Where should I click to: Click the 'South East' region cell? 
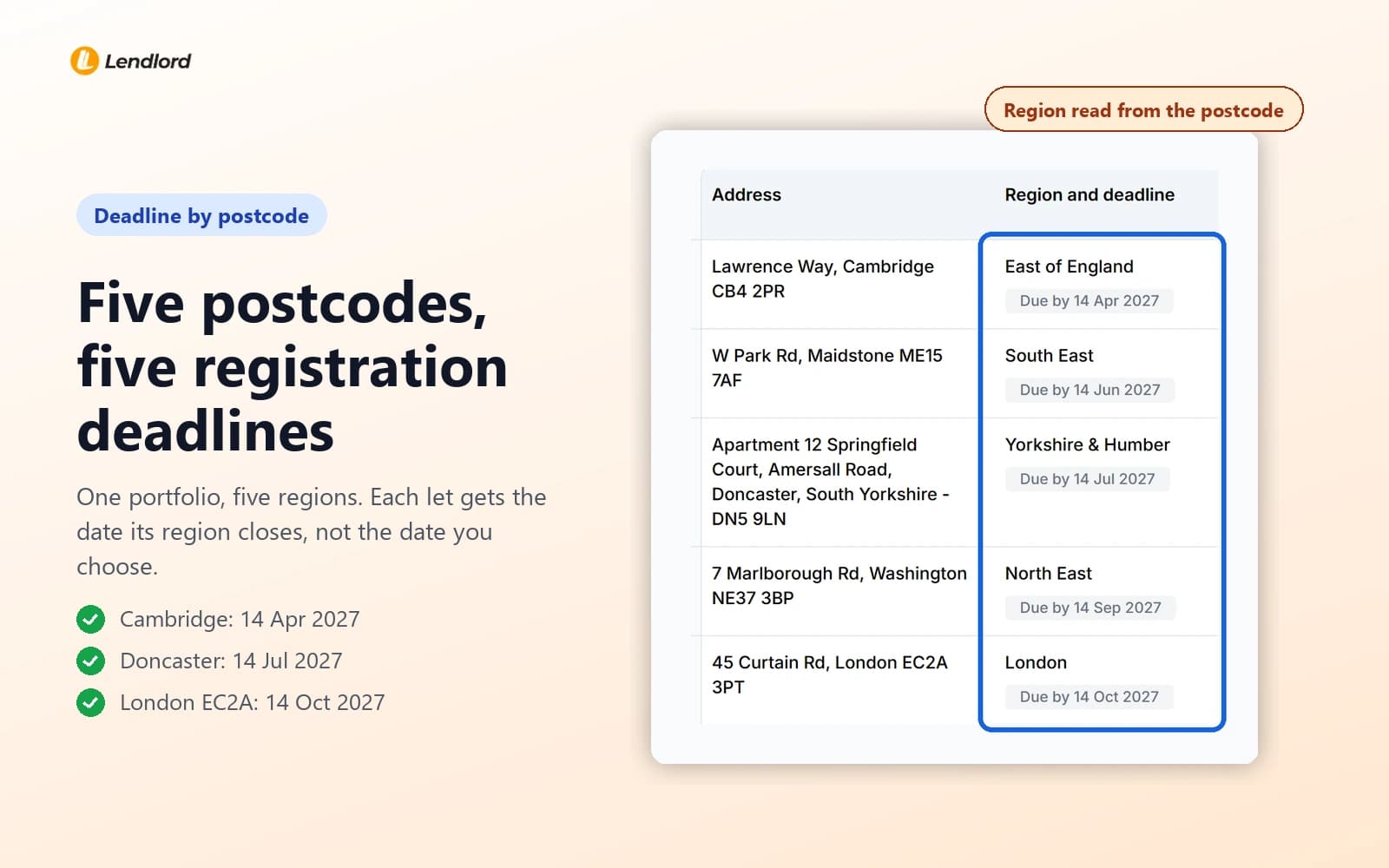coord(1049,356)
